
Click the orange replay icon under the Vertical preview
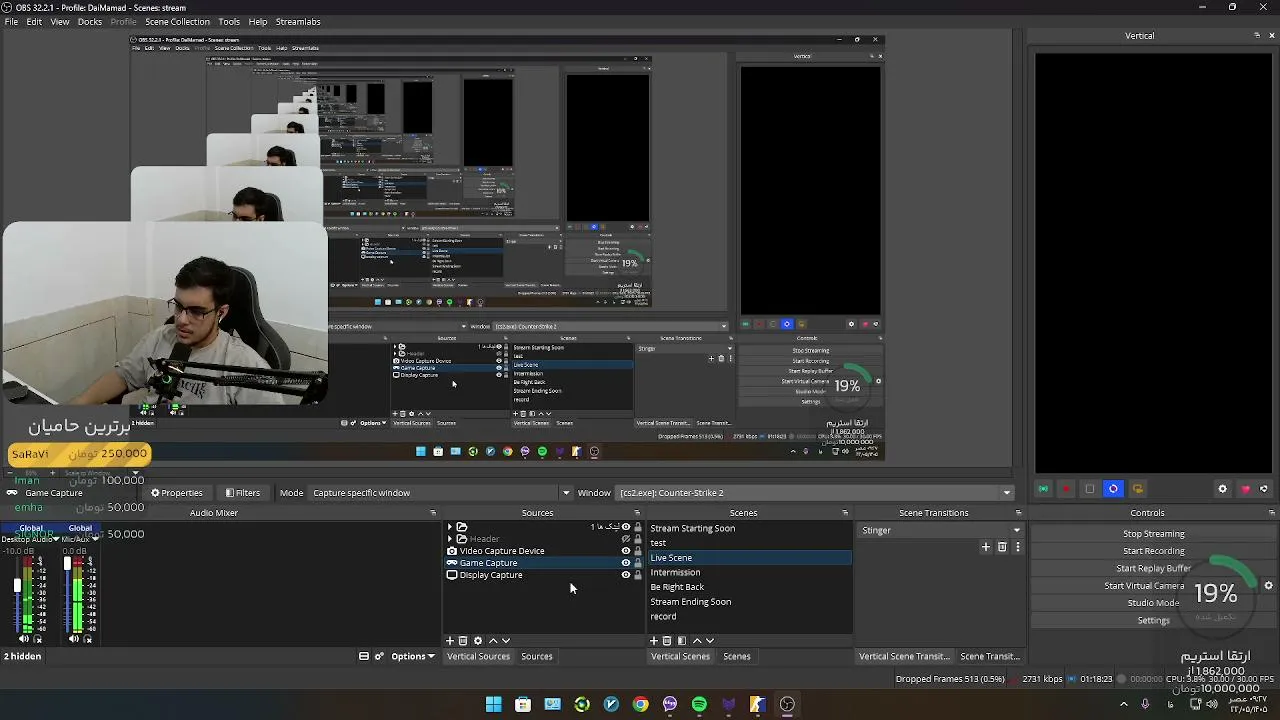pyautogui.click(x=1138, y=489)
